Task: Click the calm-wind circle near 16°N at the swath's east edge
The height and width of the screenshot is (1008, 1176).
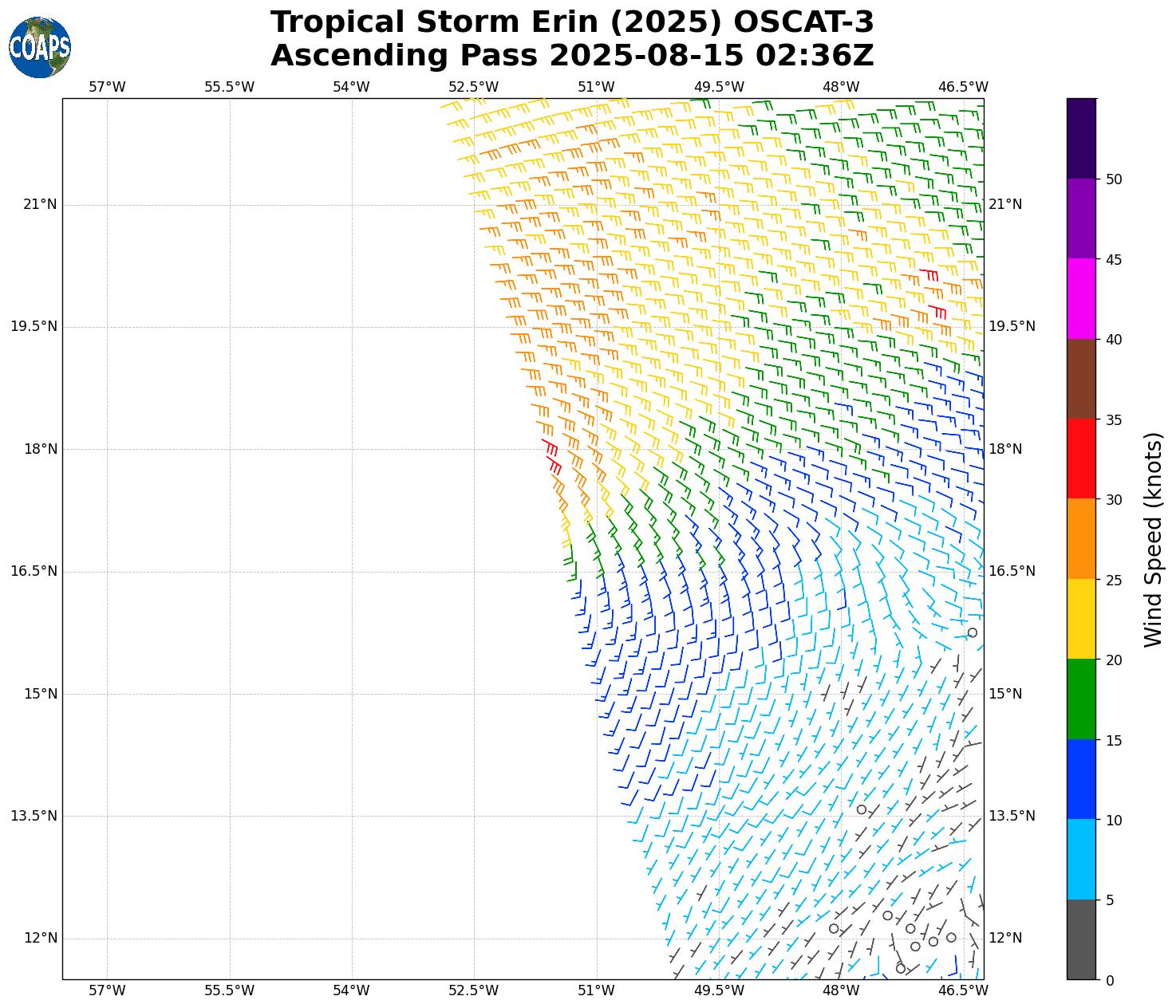Action: 972,632
